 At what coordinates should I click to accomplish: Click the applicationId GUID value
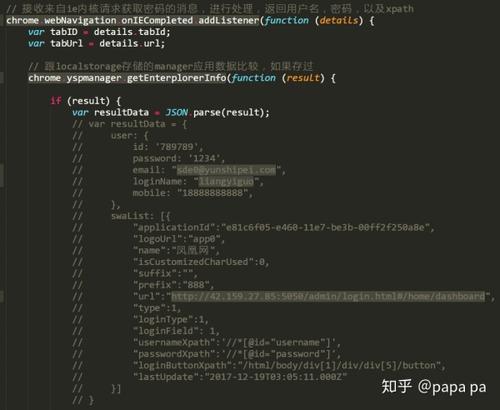(325, 227)
